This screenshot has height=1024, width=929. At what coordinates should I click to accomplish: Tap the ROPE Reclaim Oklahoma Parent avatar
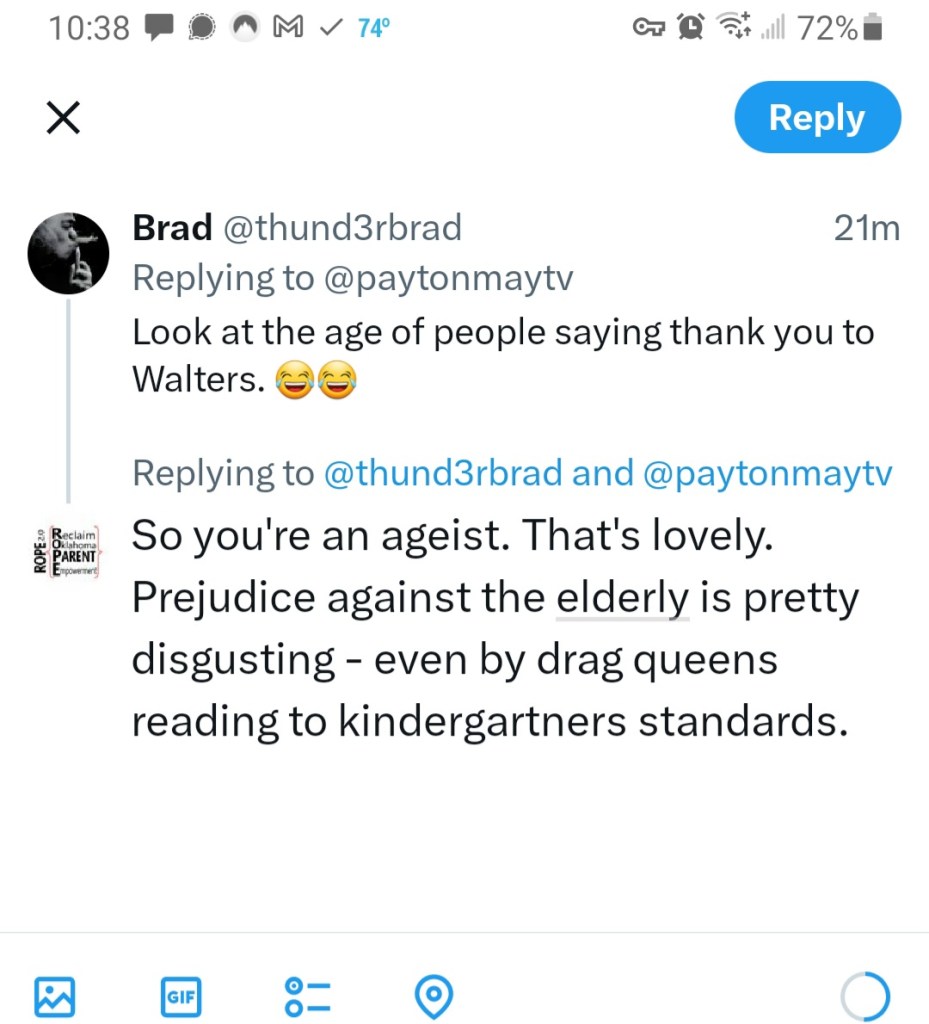(67, 553)
